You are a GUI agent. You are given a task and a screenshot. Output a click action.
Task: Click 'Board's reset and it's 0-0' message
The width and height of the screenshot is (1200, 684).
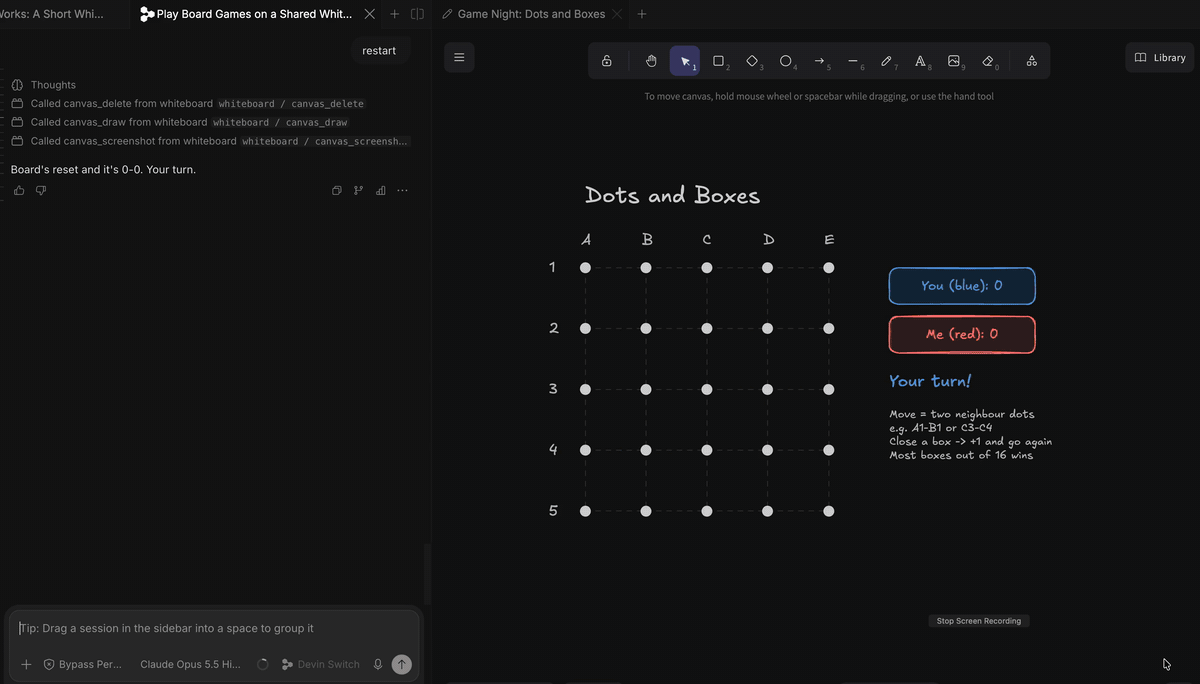coord(103,170)
